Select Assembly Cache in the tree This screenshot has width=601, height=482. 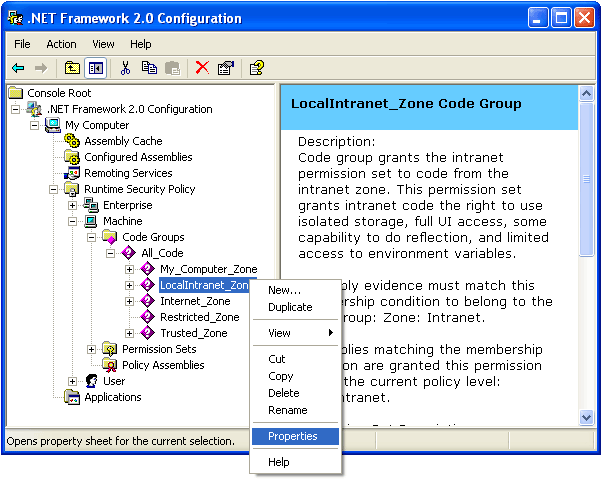point(122,141)
